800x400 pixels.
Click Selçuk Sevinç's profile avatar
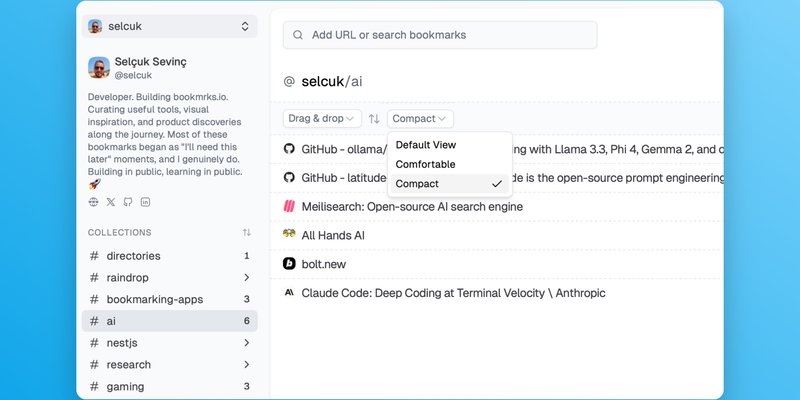pos(99,67)
